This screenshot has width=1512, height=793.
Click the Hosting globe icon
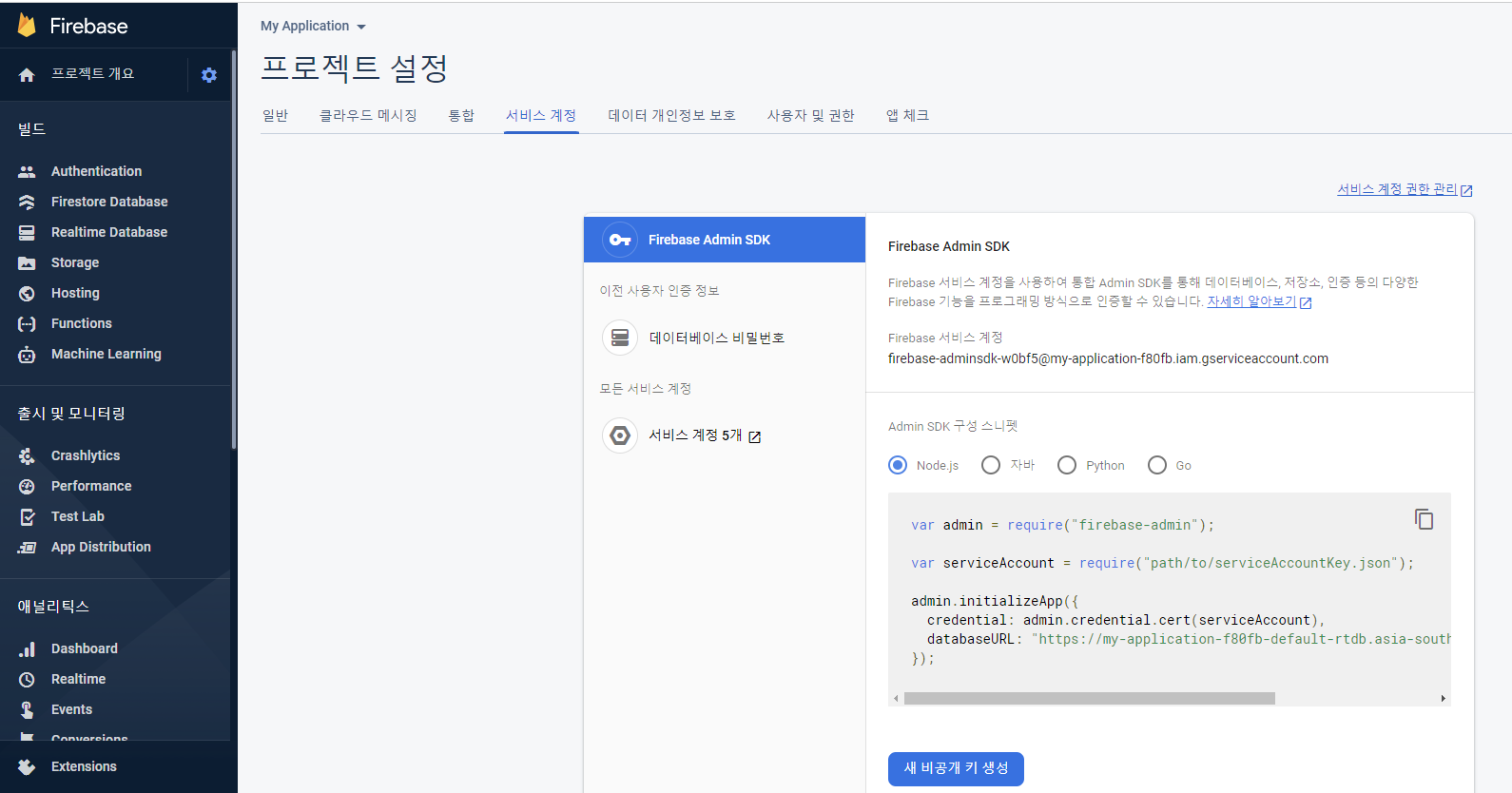click(x=27, y=293)
